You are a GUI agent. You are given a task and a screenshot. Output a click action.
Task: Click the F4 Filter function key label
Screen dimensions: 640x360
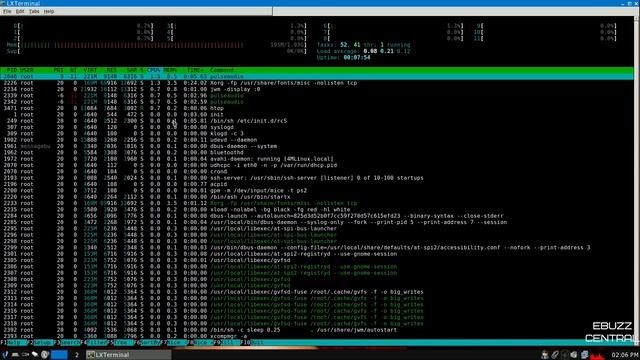pos(94,342)
